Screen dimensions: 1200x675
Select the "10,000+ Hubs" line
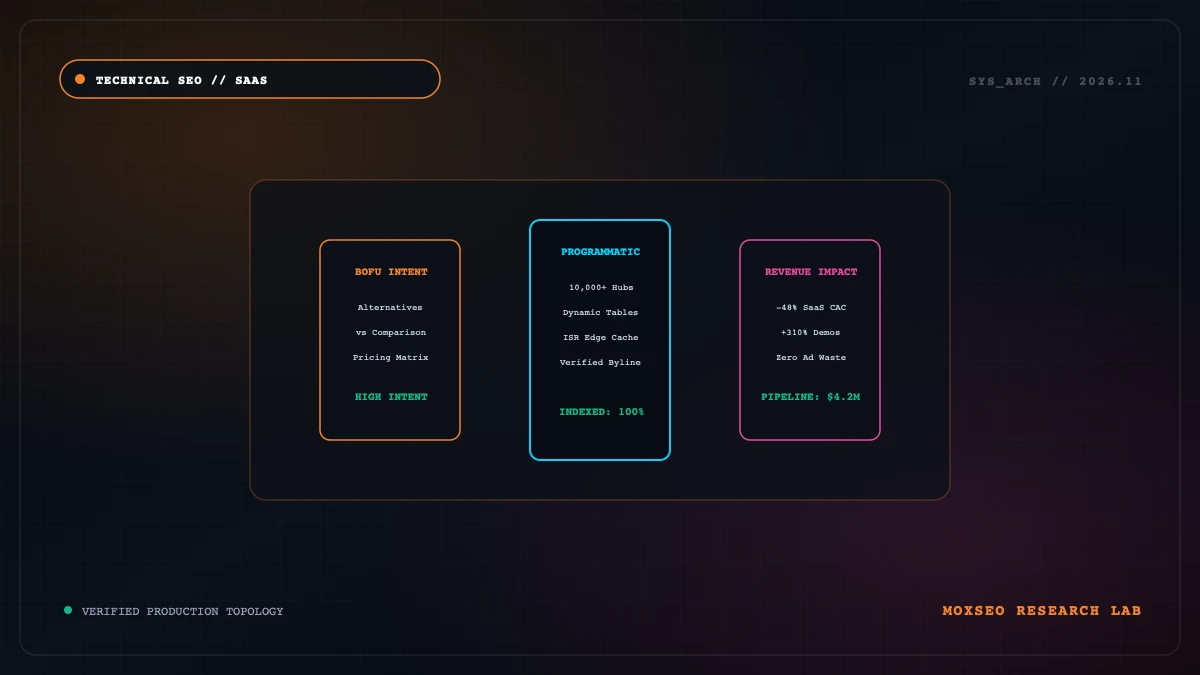pyautogui.click(x=600, y=287)
